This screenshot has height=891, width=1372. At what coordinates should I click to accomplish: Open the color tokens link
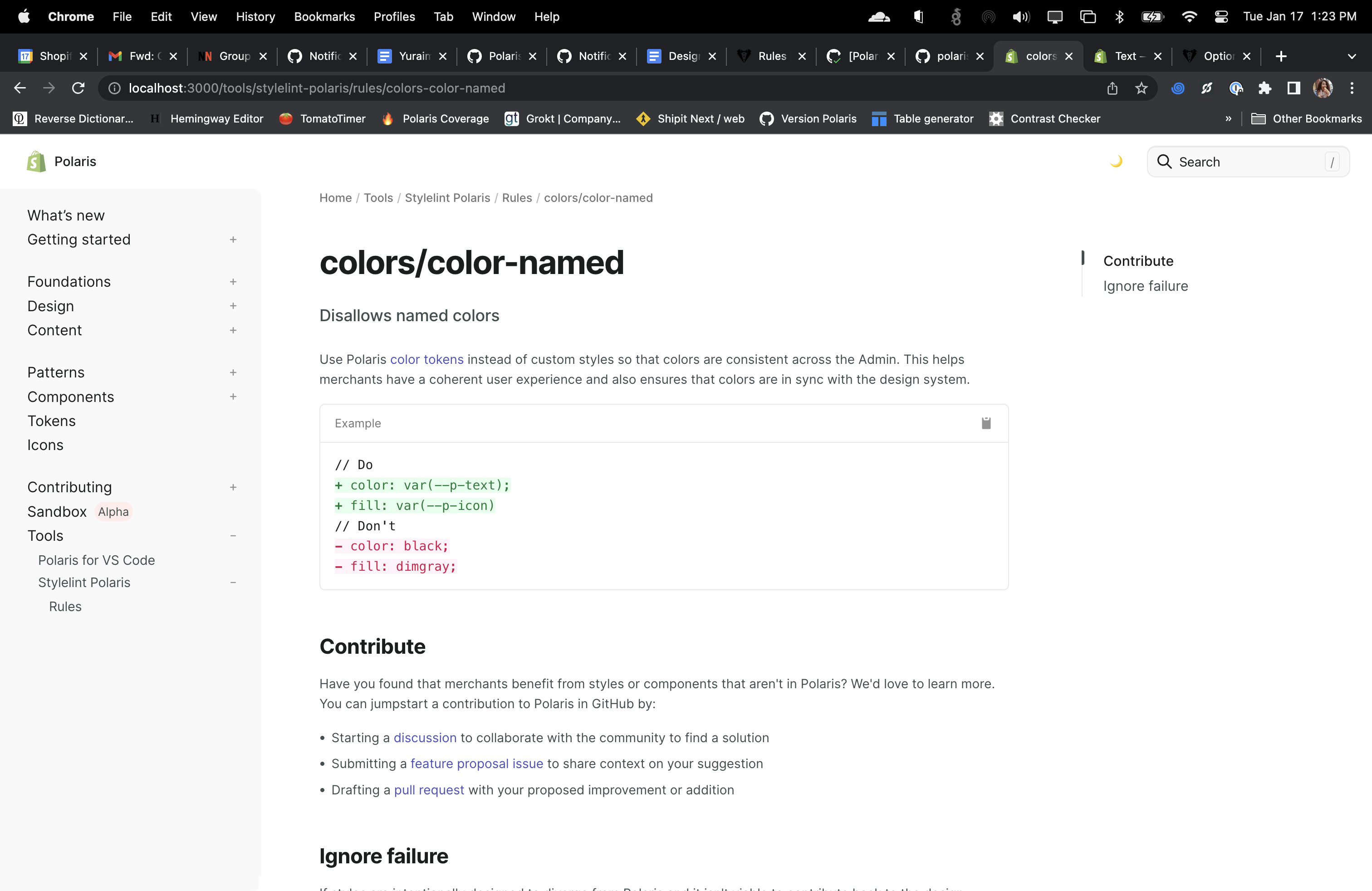tap(426, 360)
